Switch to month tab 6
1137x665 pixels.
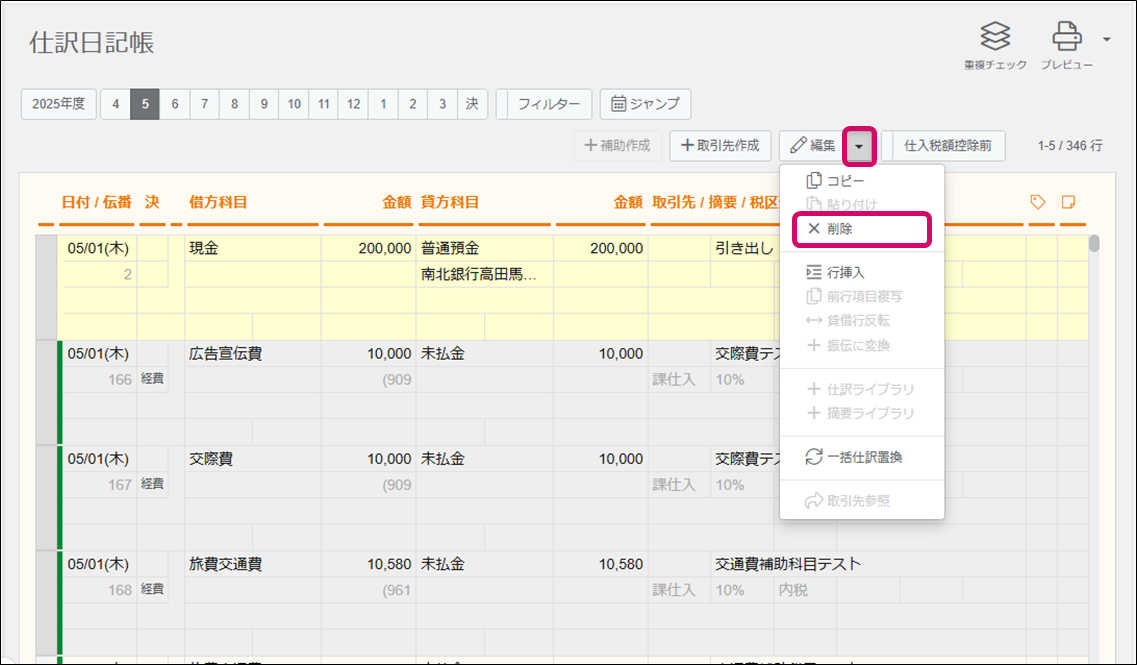coord(175,104)
